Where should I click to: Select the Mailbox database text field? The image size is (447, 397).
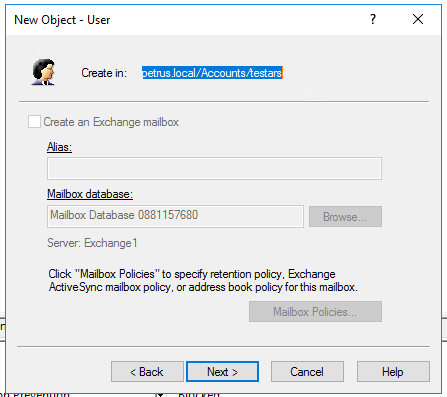(175, 216)
